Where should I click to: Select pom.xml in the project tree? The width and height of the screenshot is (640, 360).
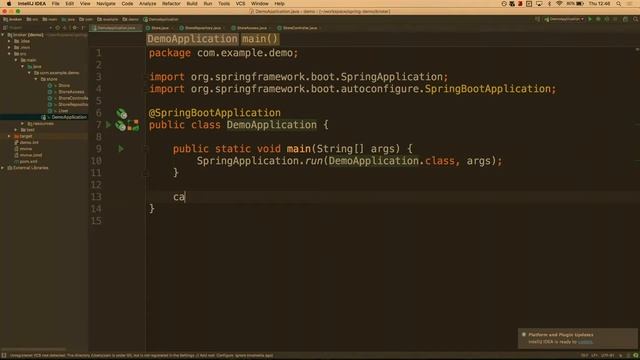(x=28, y=162)
